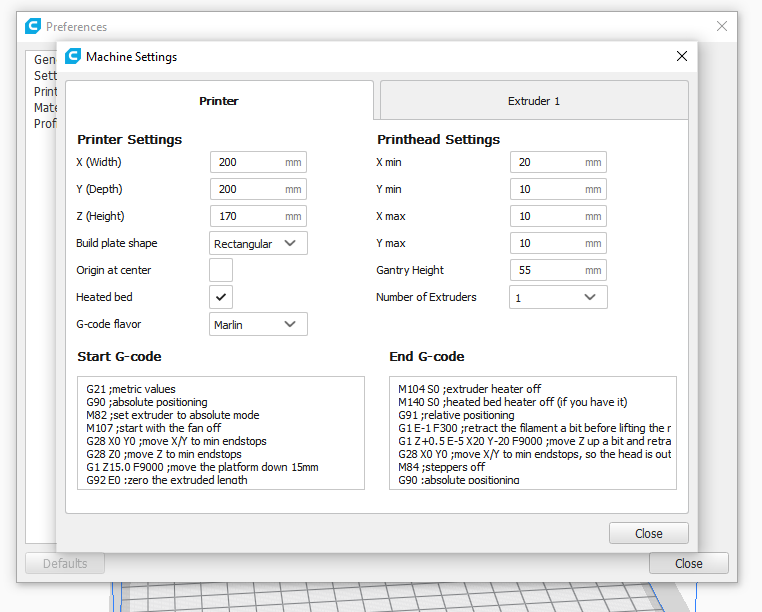The height and width of the screenshot is (612, 762).
Task: Edit the Z (Height) value field
Action: [247, 216]
